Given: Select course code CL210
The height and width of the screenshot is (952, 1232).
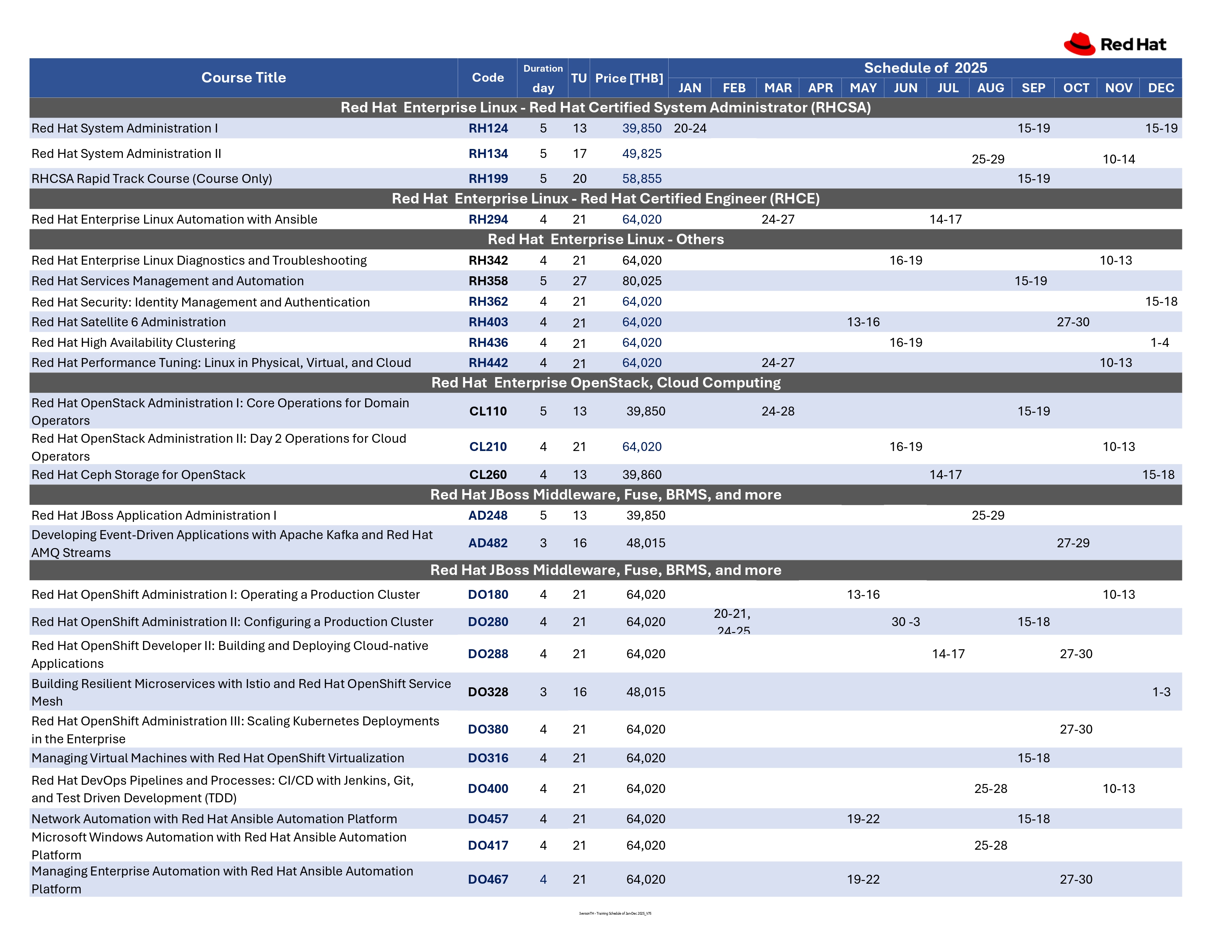Looking at the screenshot, I should [x=488, y=447].
